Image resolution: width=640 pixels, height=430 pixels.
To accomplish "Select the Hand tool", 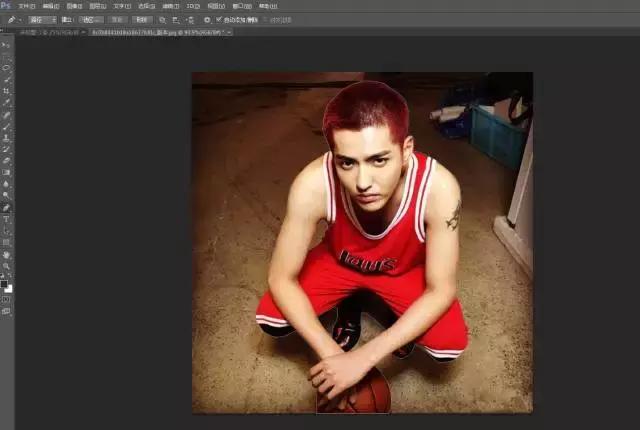I will 6,254.
